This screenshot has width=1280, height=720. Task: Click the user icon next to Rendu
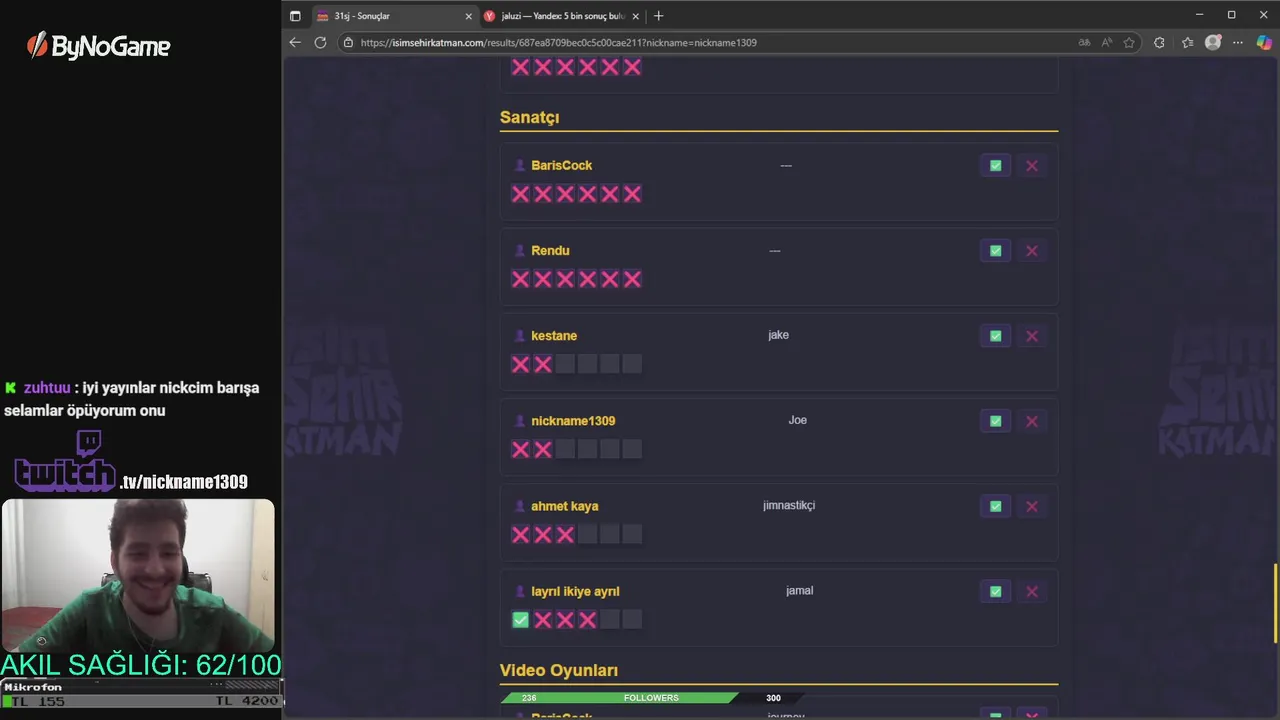pyautogui.click(x=519, y=250)
